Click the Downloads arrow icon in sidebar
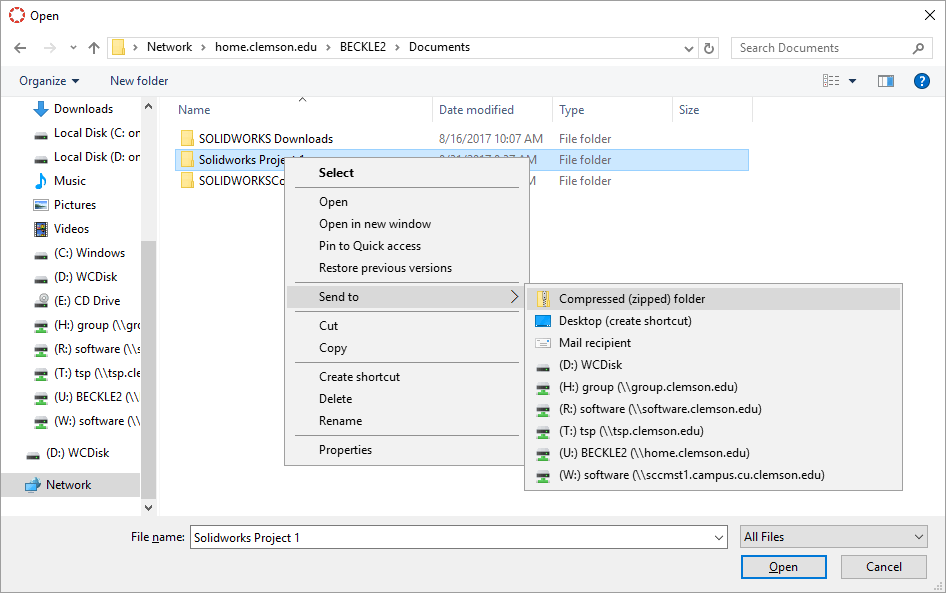The image size is (946, 593). point(40,109)
